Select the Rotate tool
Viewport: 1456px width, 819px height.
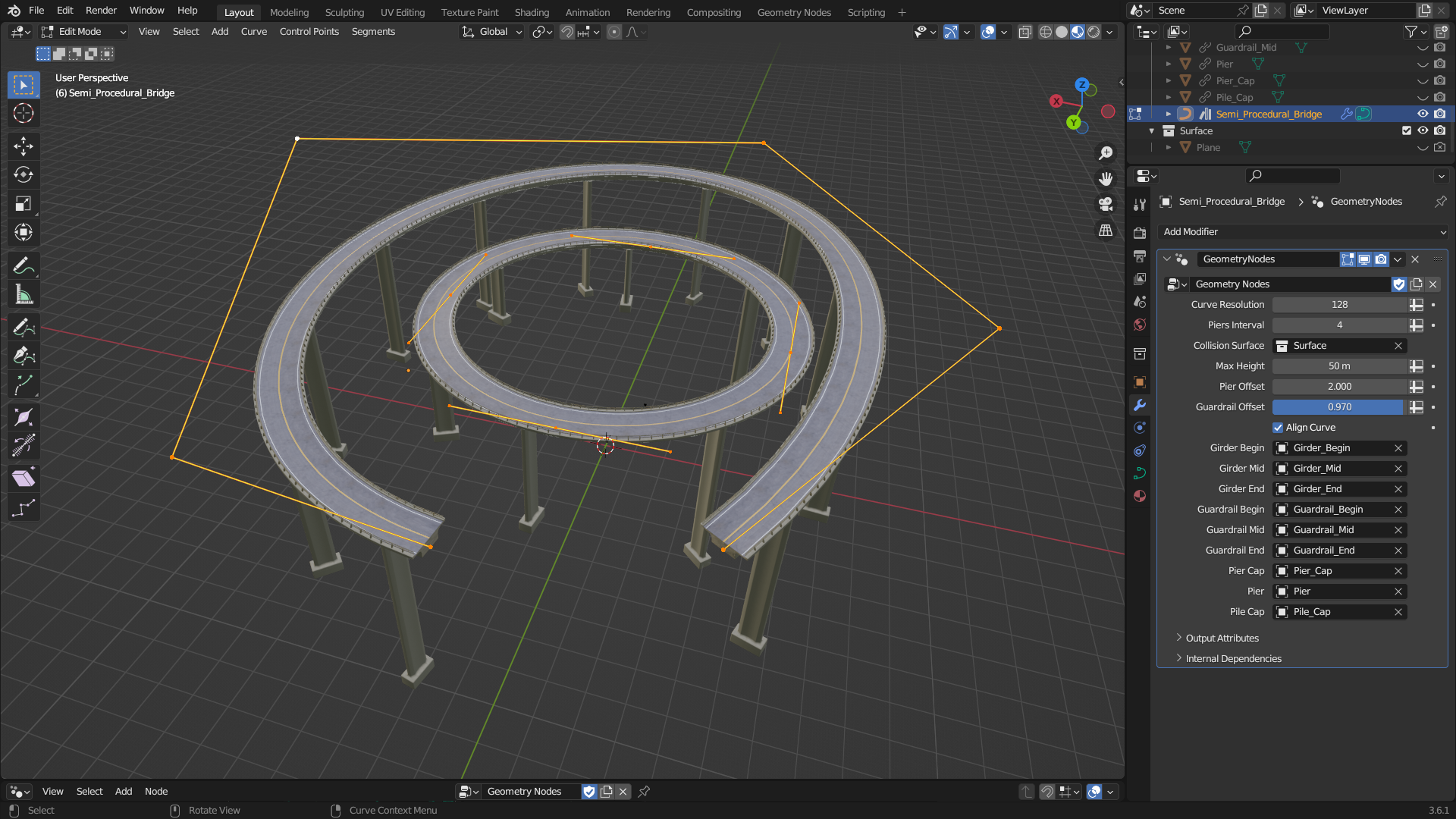[24, 174]
